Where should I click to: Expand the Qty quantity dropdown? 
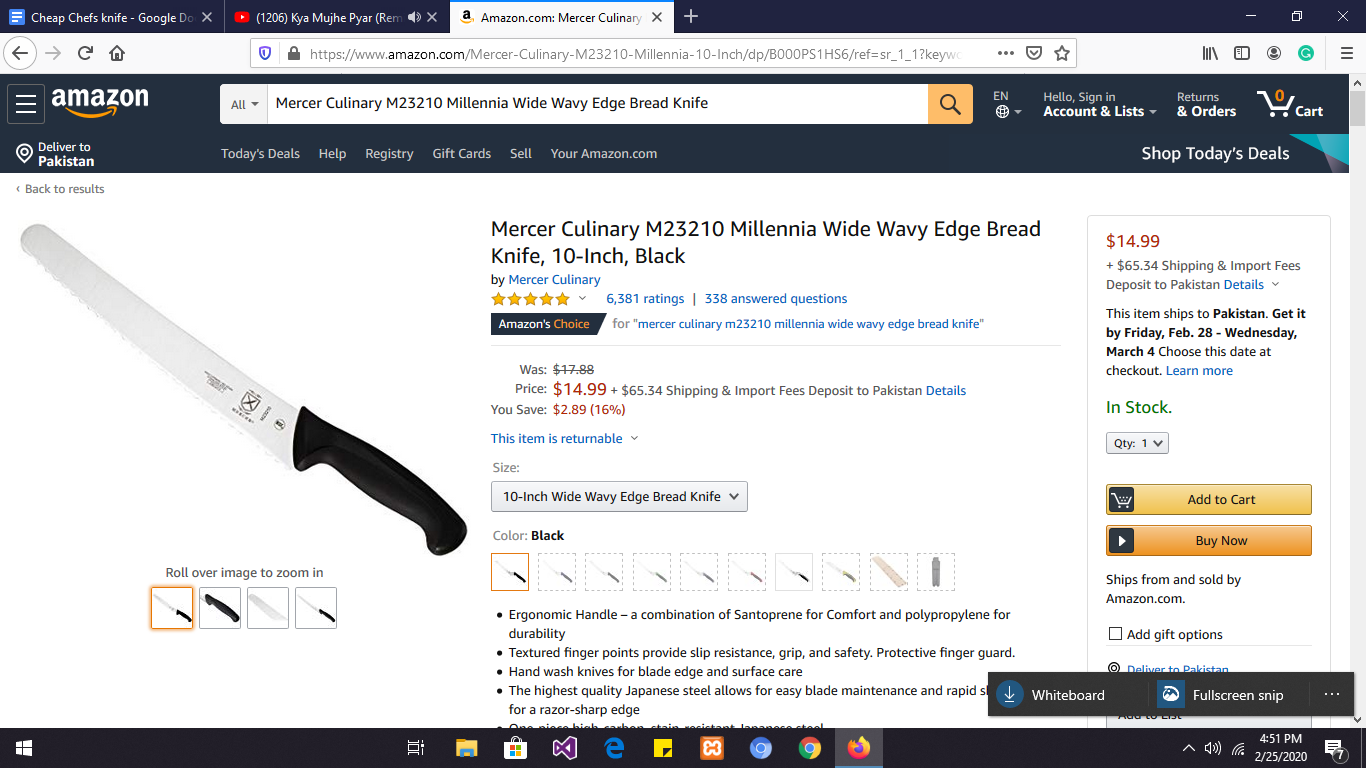point(1137,443)
